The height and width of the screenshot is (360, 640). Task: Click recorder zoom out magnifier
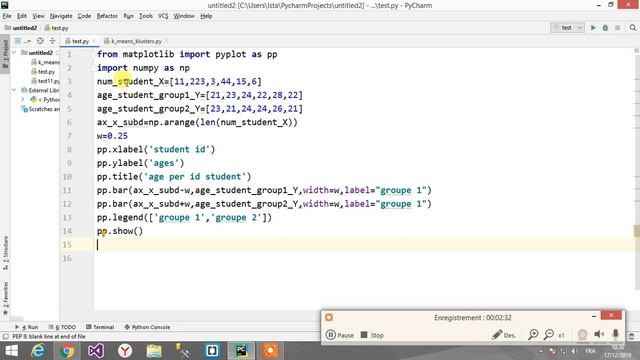point(549,335)
